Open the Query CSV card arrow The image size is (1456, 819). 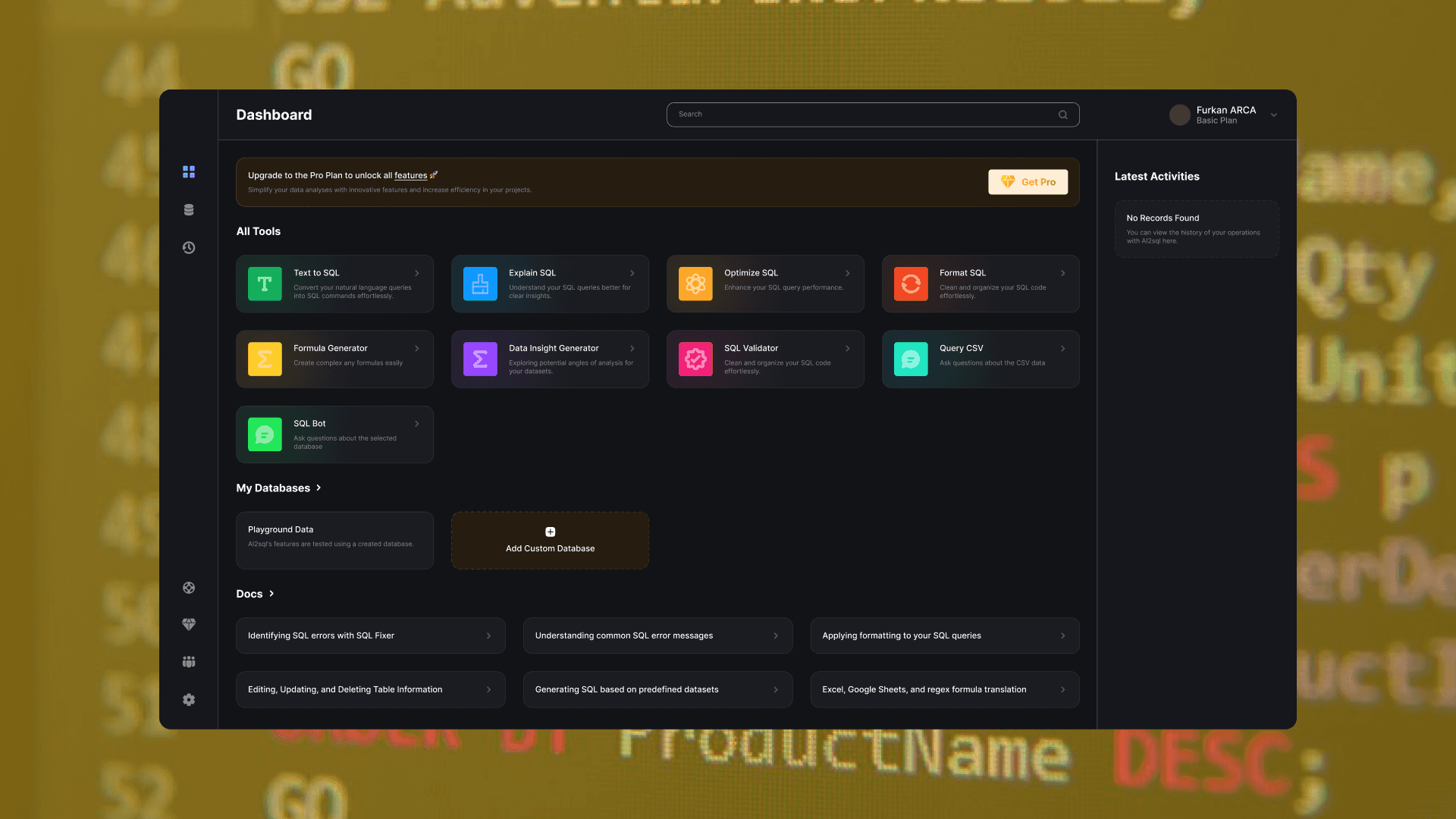pyautogui.click(x=1063, y=348)
